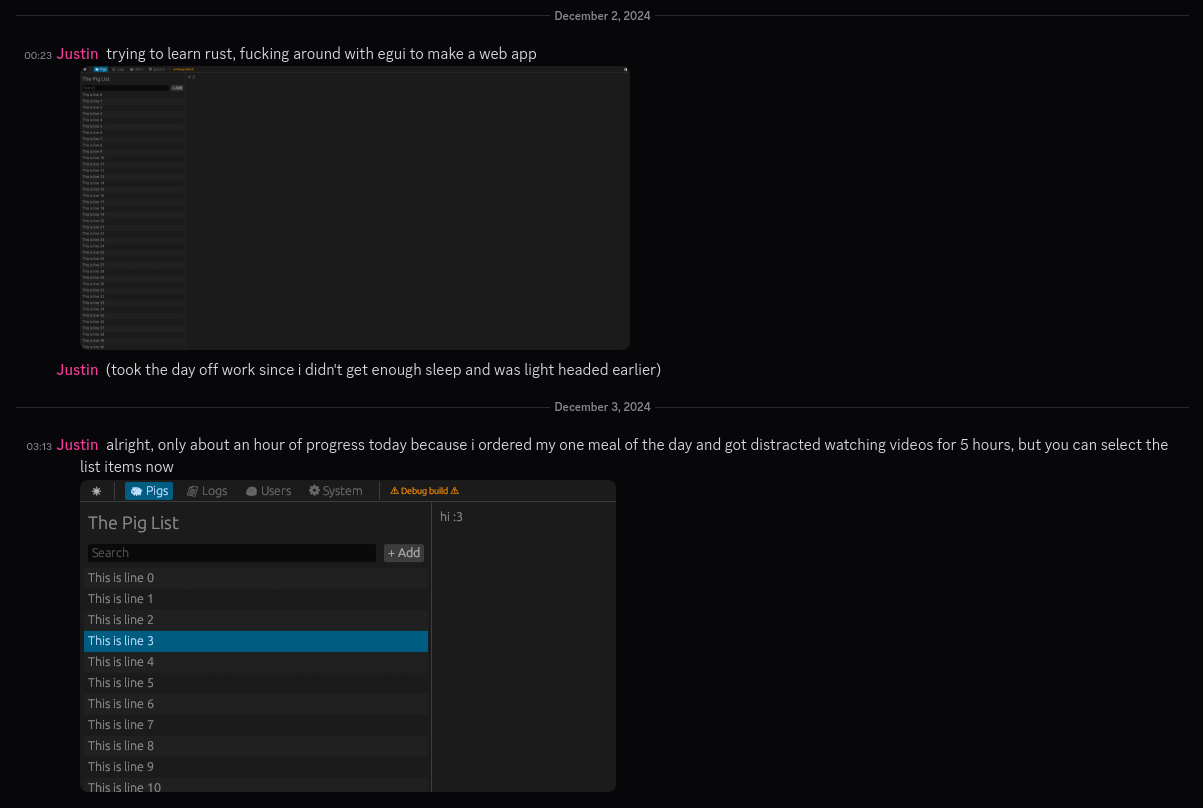Select list row 'This is line 4'

coord(256,662)
